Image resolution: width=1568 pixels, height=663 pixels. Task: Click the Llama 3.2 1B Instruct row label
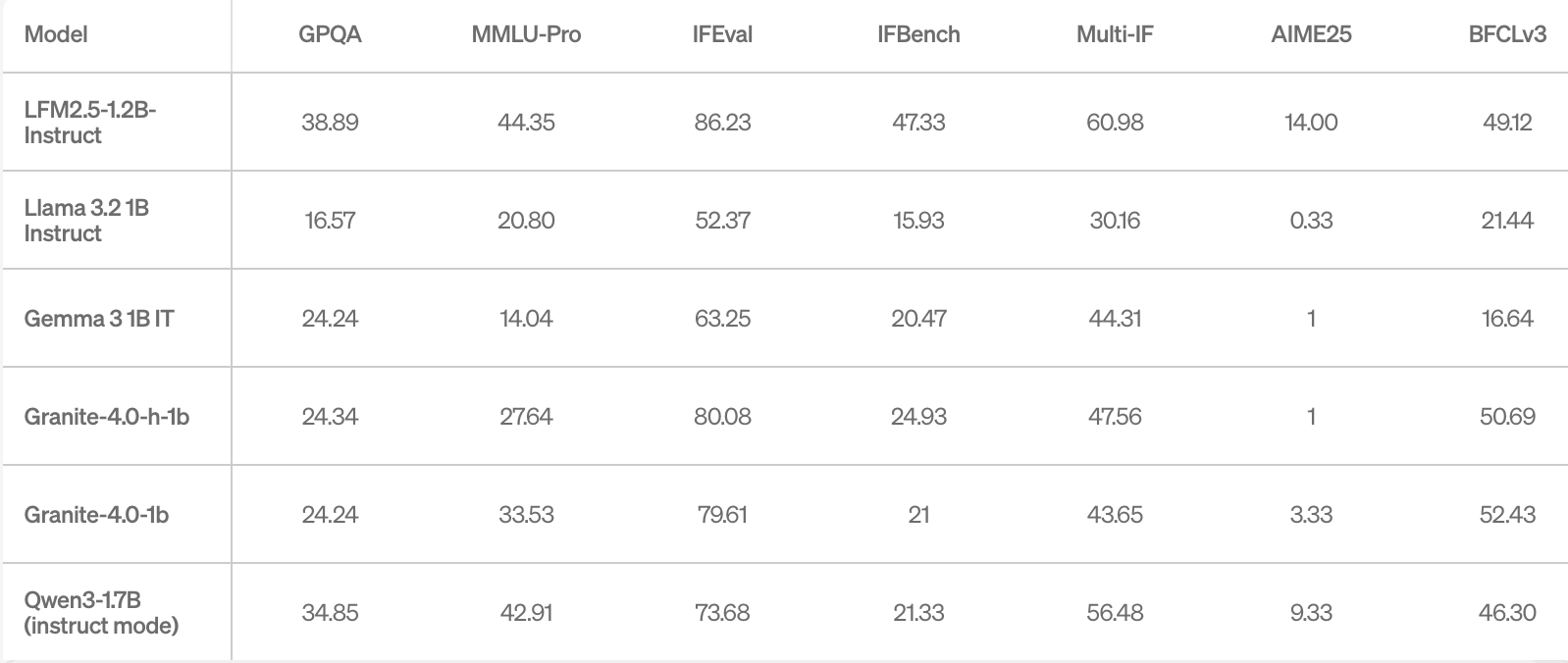pos(86,221)
